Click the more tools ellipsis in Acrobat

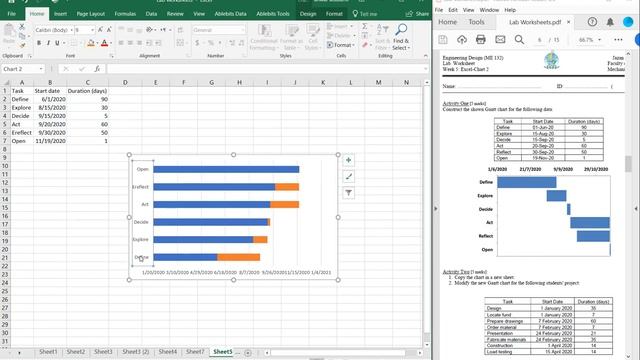pos(618,40)
